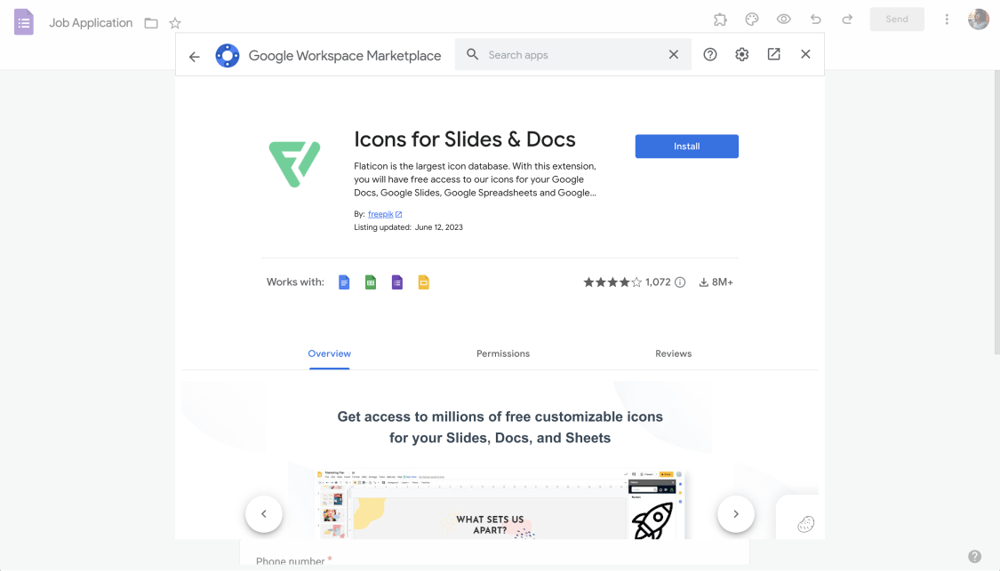Image resolution: width=1000 pixels, height=571 pixels.
Task: Click the search magnifier icon
Action: (x=472, y=54)
